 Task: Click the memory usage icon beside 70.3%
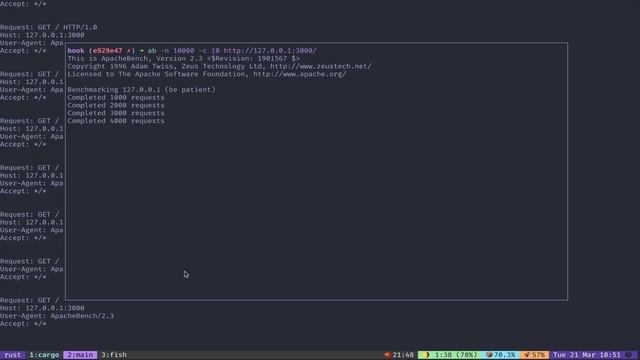tap(489, 355)
